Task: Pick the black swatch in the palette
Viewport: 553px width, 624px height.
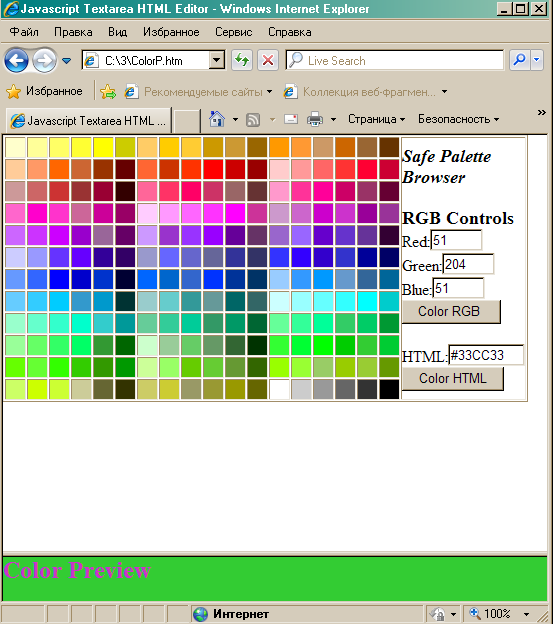Action: [x=389, y=389]
